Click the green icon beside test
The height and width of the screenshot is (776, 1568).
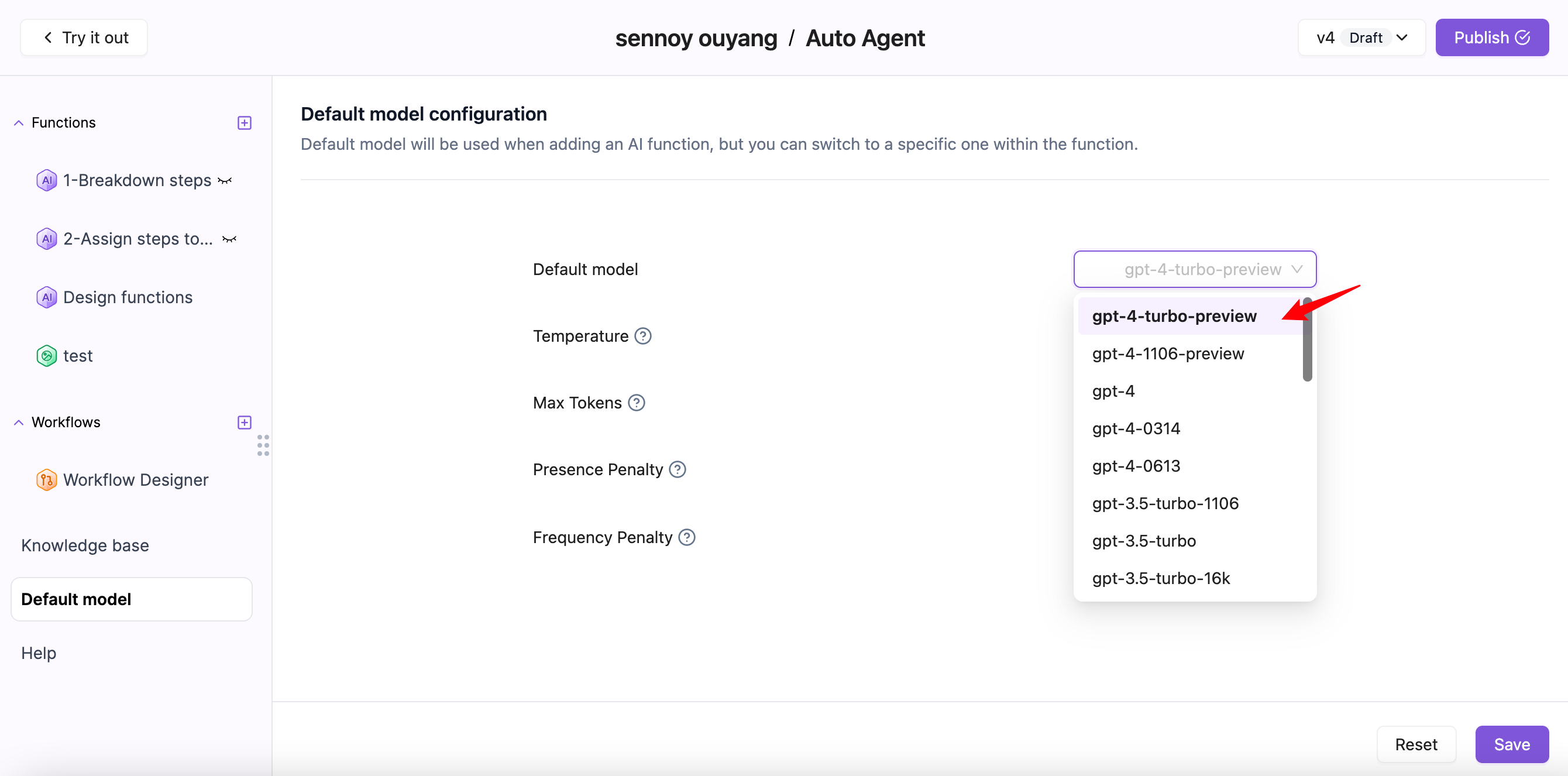[x=46, y=355]
